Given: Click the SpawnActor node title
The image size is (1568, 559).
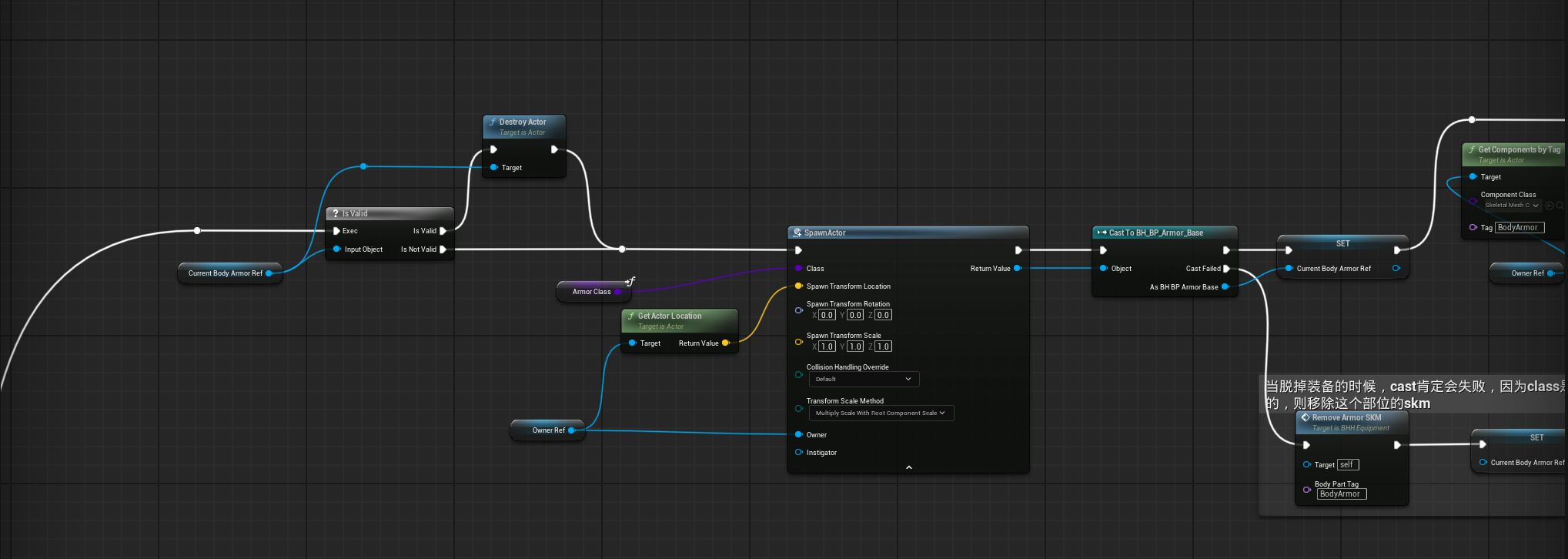Looking at the screenshot, I should coord(824,233).
